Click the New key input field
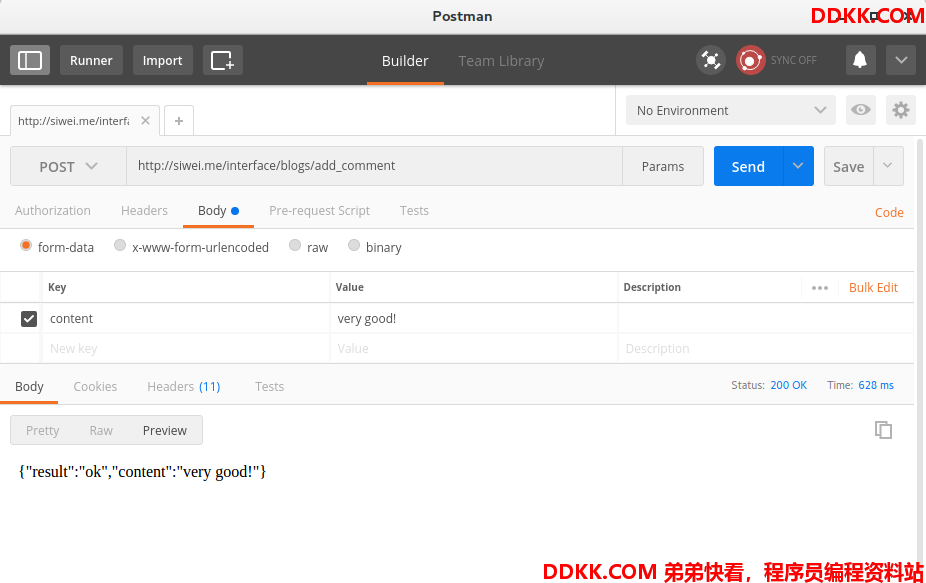This screenshot has height=583, width=926. coord(186,349)
